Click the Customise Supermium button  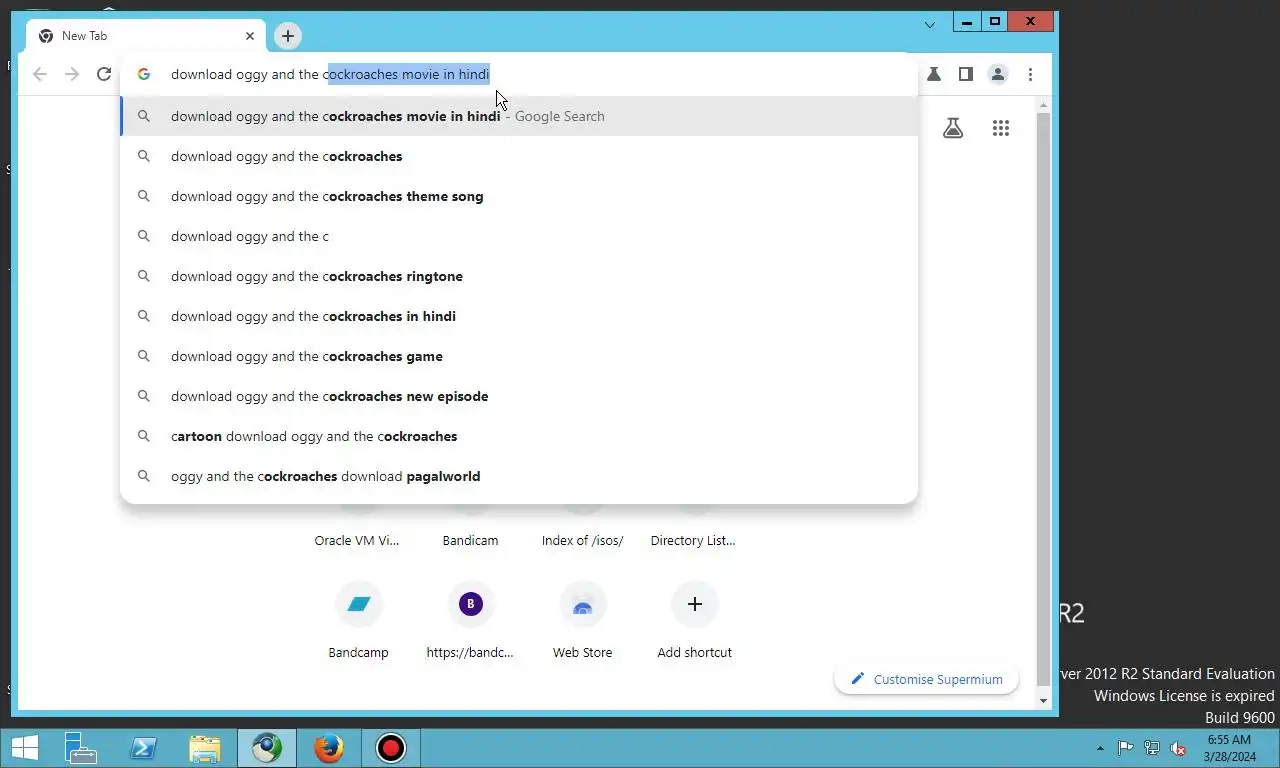[x=926, y=679]
